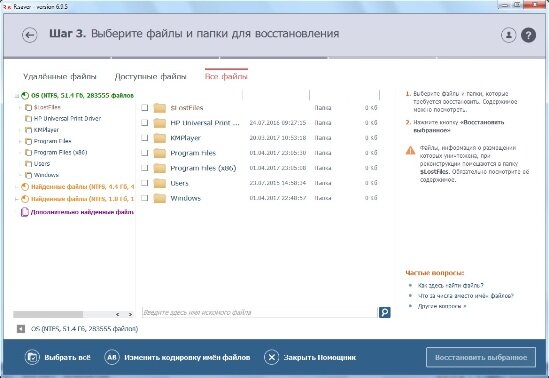This screenshot has height=378, width=549.
Task: Click the KMPlayer folder icon in the file list
Action: (x=160, y=138)
